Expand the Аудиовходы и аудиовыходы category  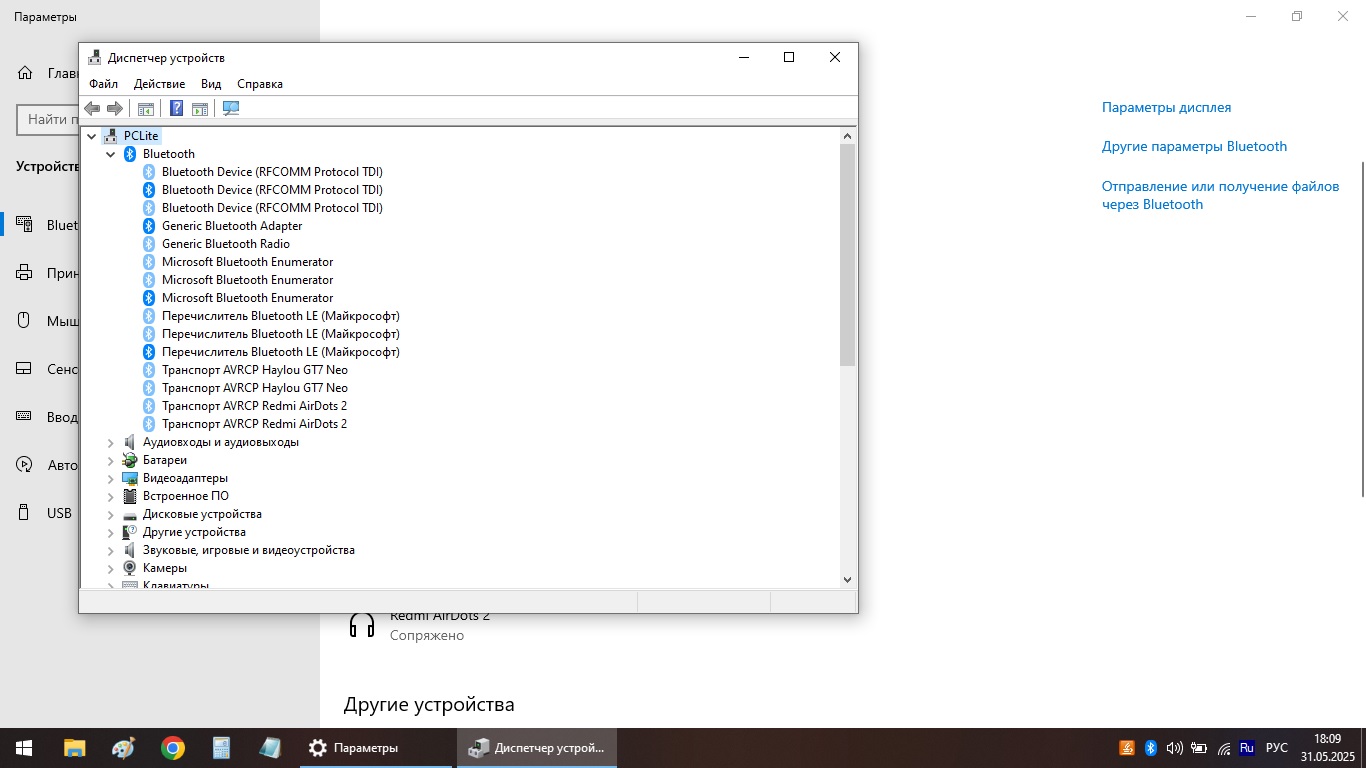click(111, 442)
